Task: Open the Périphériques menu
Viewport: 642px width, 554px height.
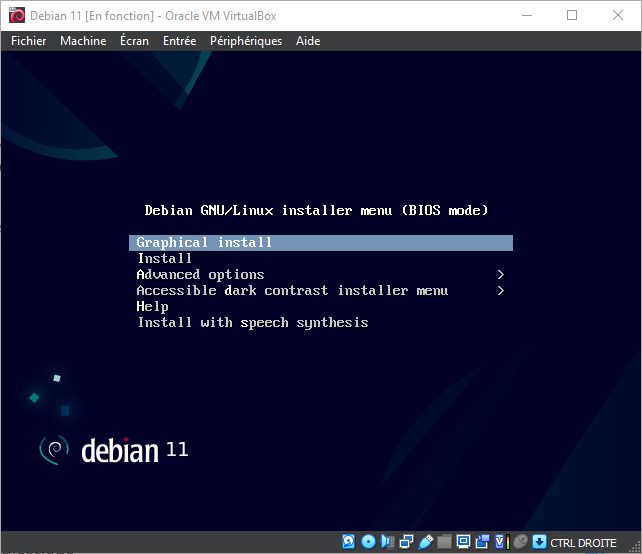Action: coord(246,41)
